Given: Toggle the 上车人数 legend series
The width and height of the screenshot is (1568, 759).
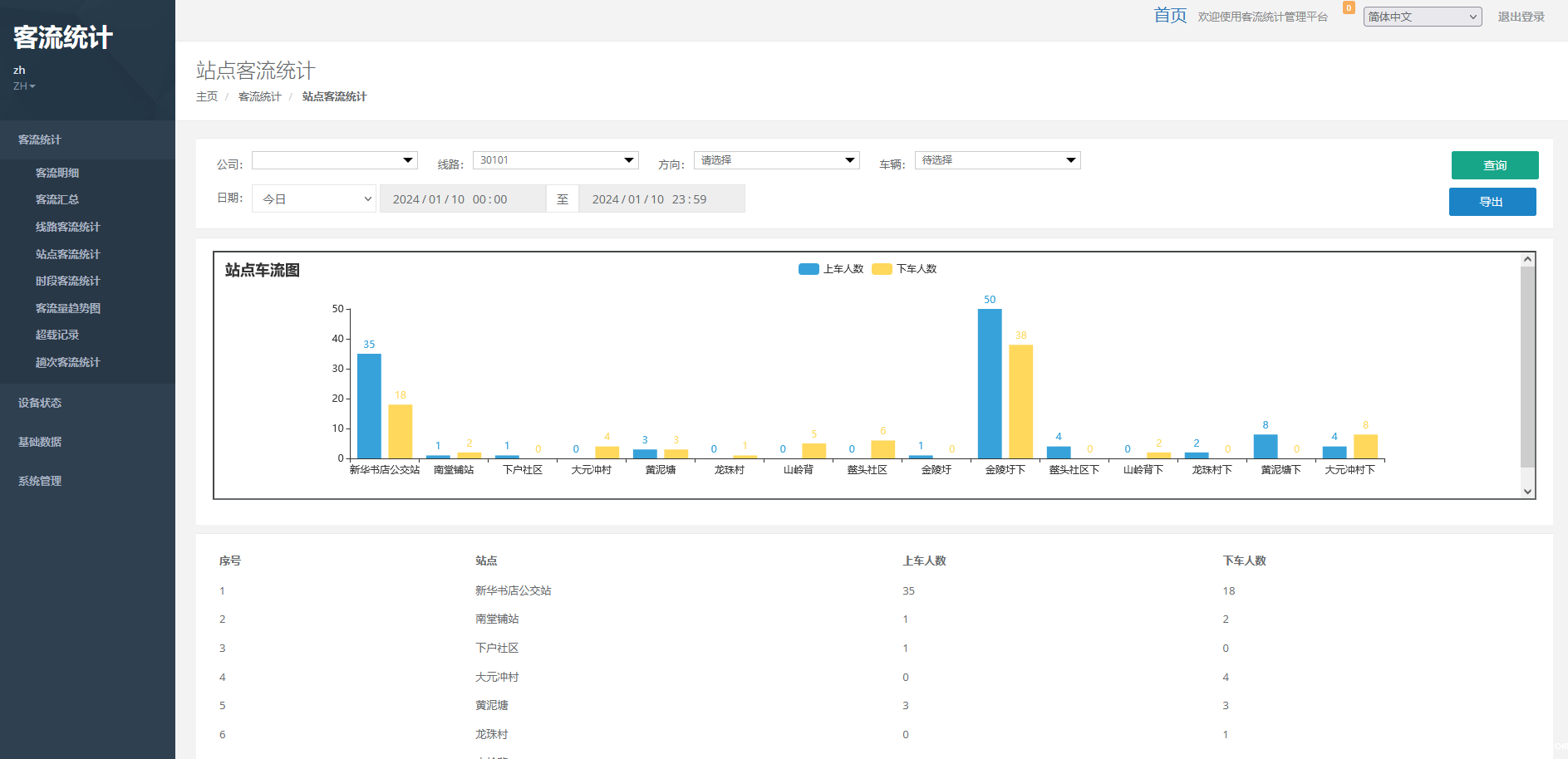Looking at the screenshot, I should (x=830, y=269).
